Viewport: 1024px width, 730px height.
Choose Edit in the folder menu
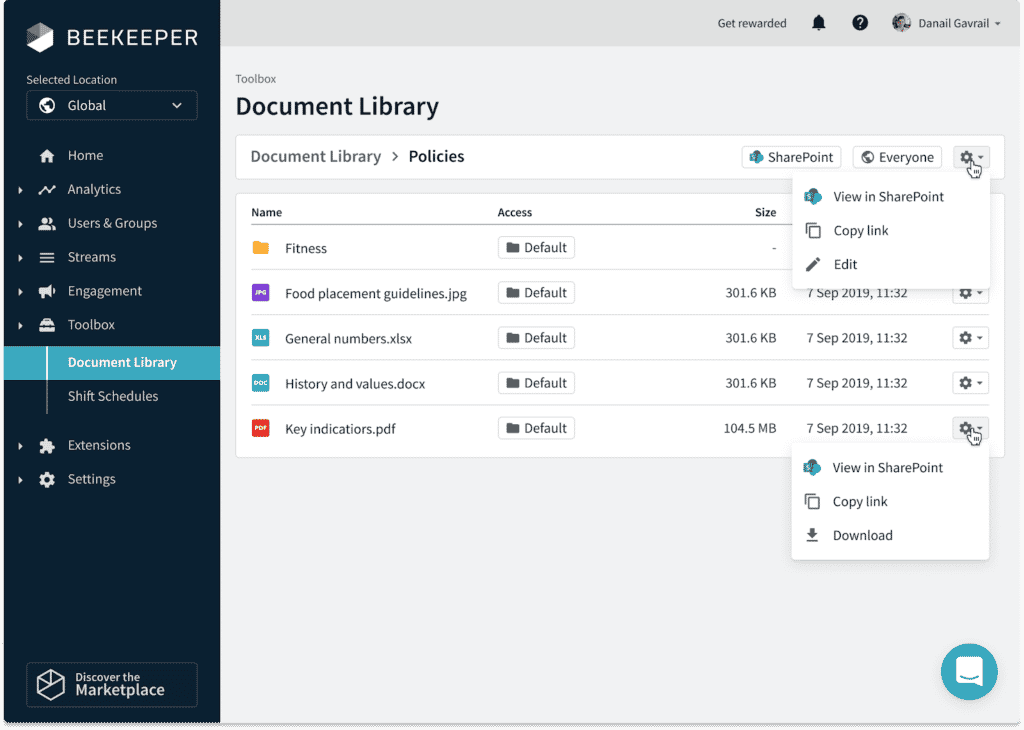845,264
